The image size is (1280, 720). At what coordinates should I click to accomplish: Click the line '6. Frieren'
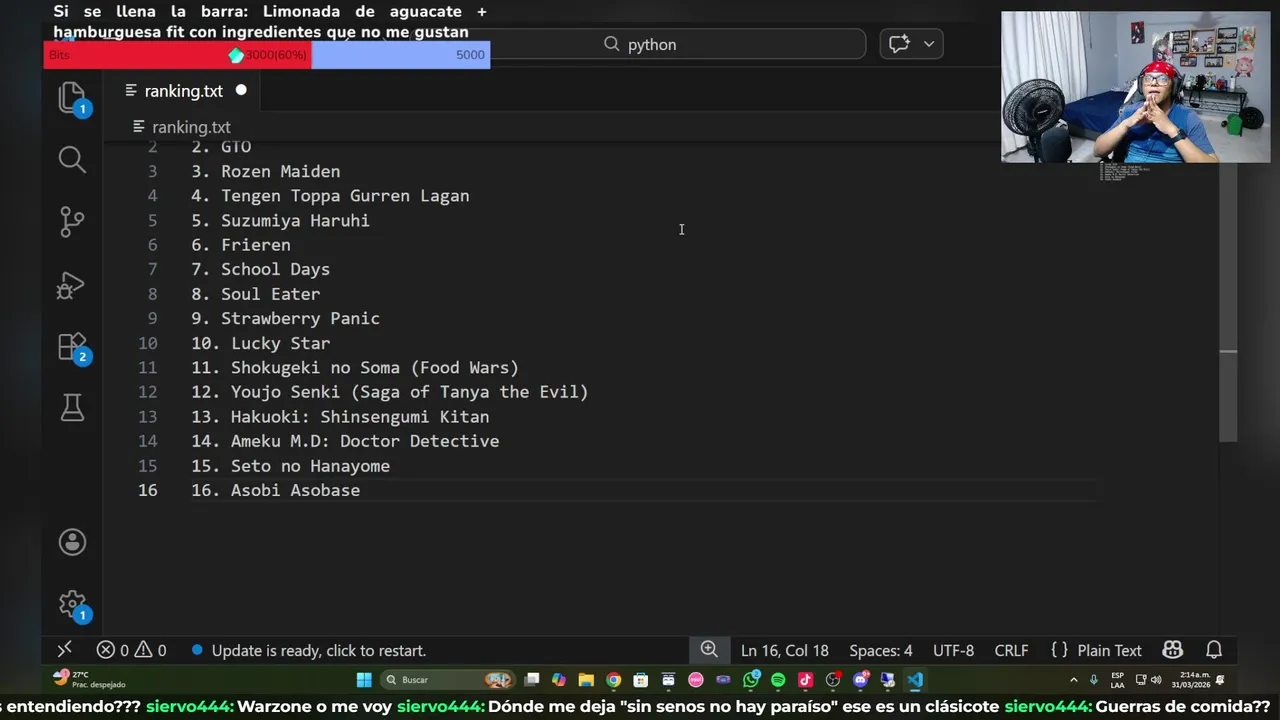(241, 245)
